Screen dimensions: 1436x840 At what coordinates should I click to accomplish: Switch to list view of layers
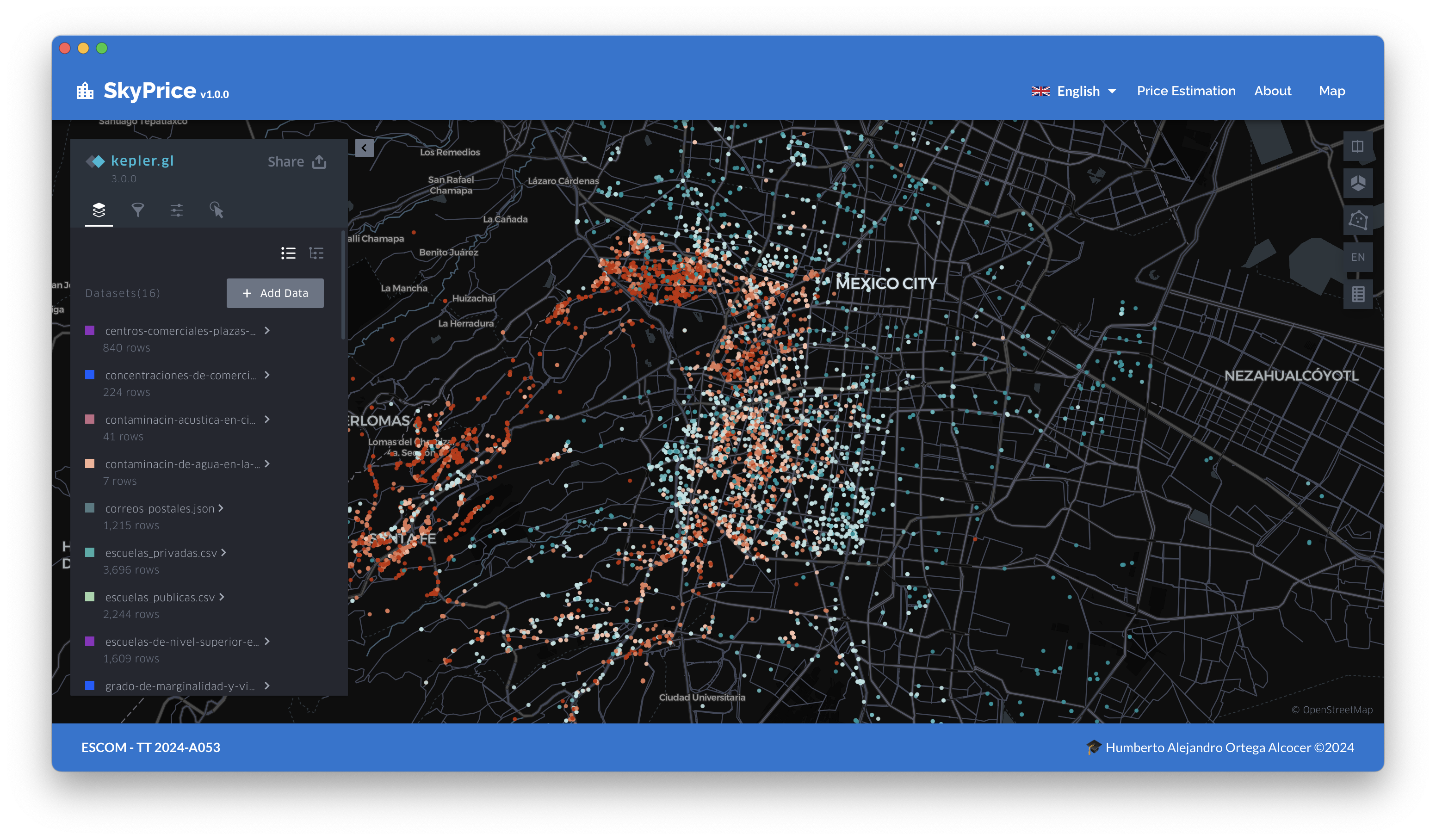[288, 253]
